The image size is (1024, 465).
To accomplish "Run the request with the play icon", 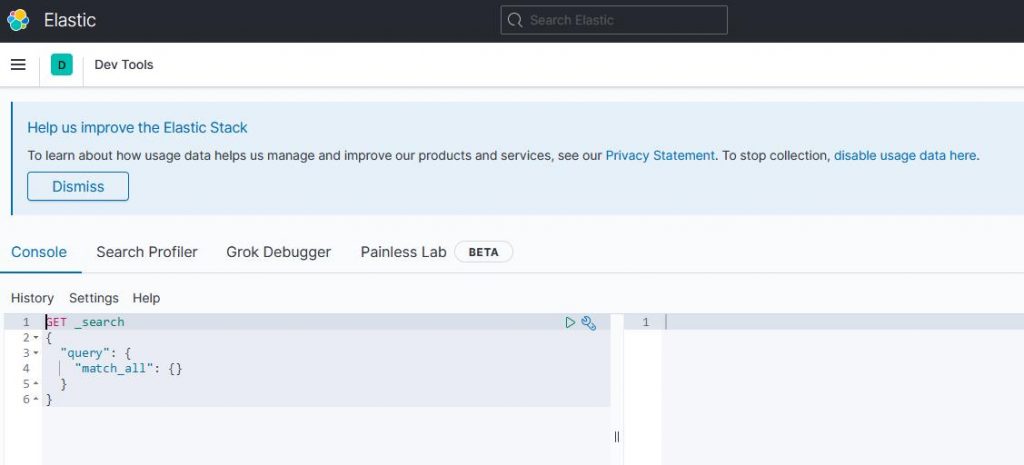I will tap(570, 322).
